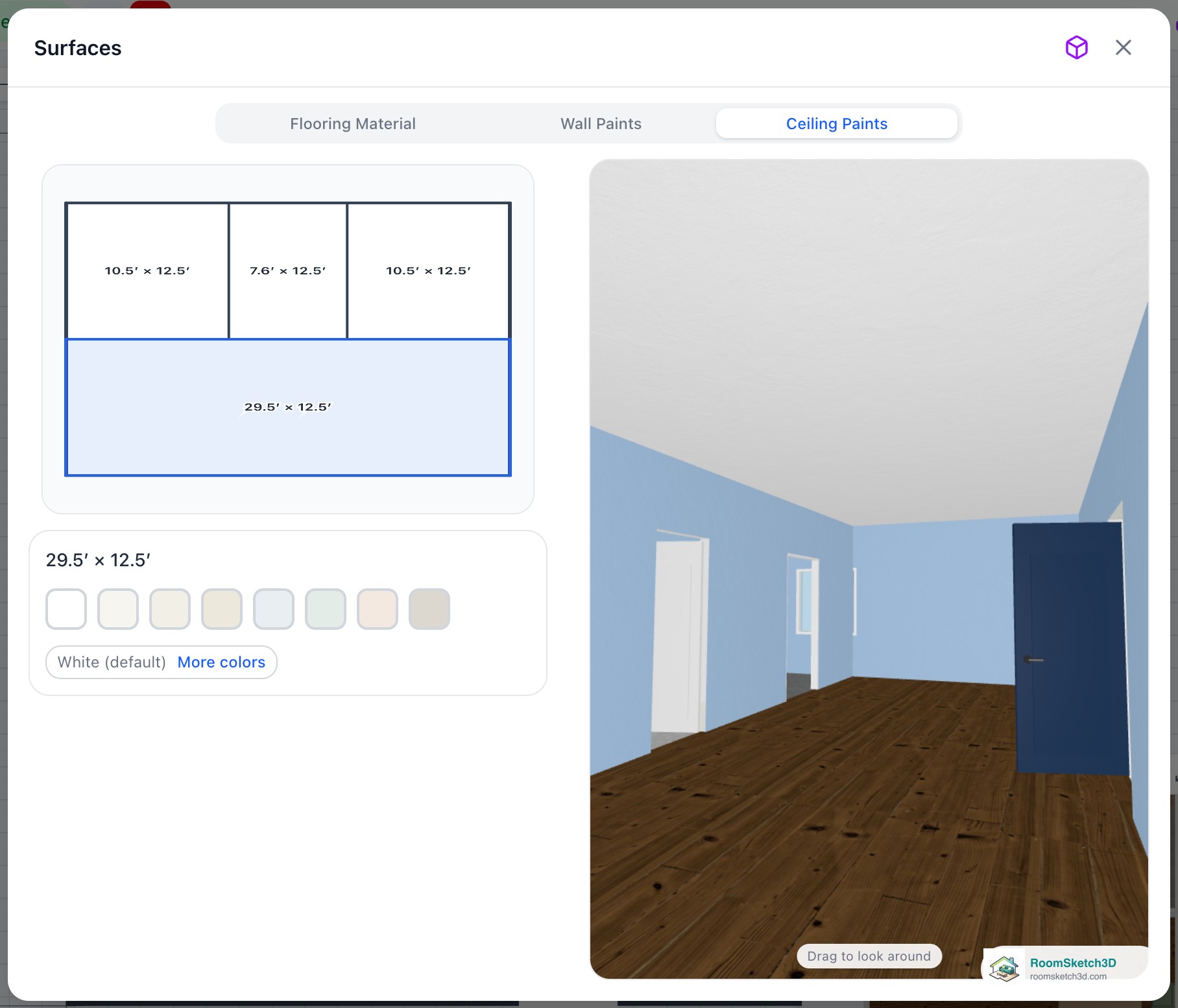Open the RoomSketch3D house logo
1178x1008 pixels.
pos(1004,968)
